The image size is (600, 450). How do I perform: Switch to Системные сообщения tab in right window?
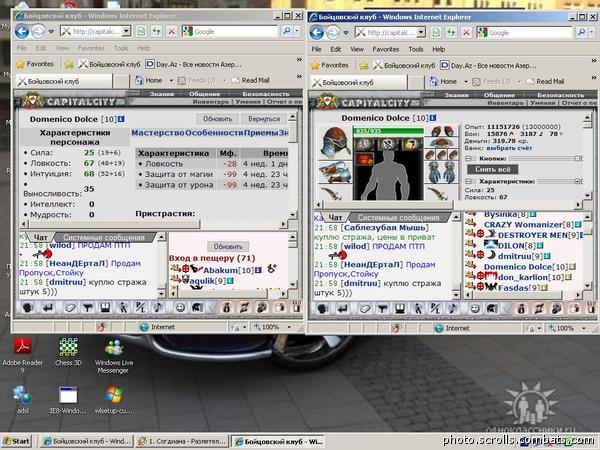pyautogui.click(x=398, y=218)
